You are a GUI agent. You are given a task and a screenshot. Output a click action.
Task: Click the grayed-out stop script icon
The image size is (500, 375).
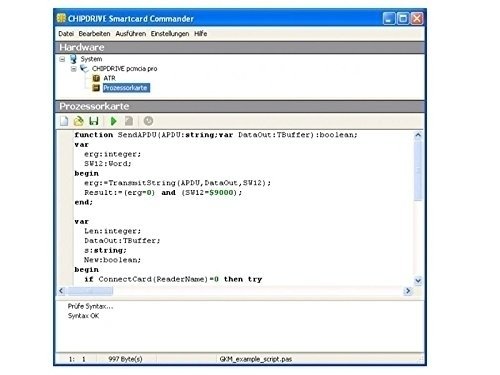(x=129, y=121)
